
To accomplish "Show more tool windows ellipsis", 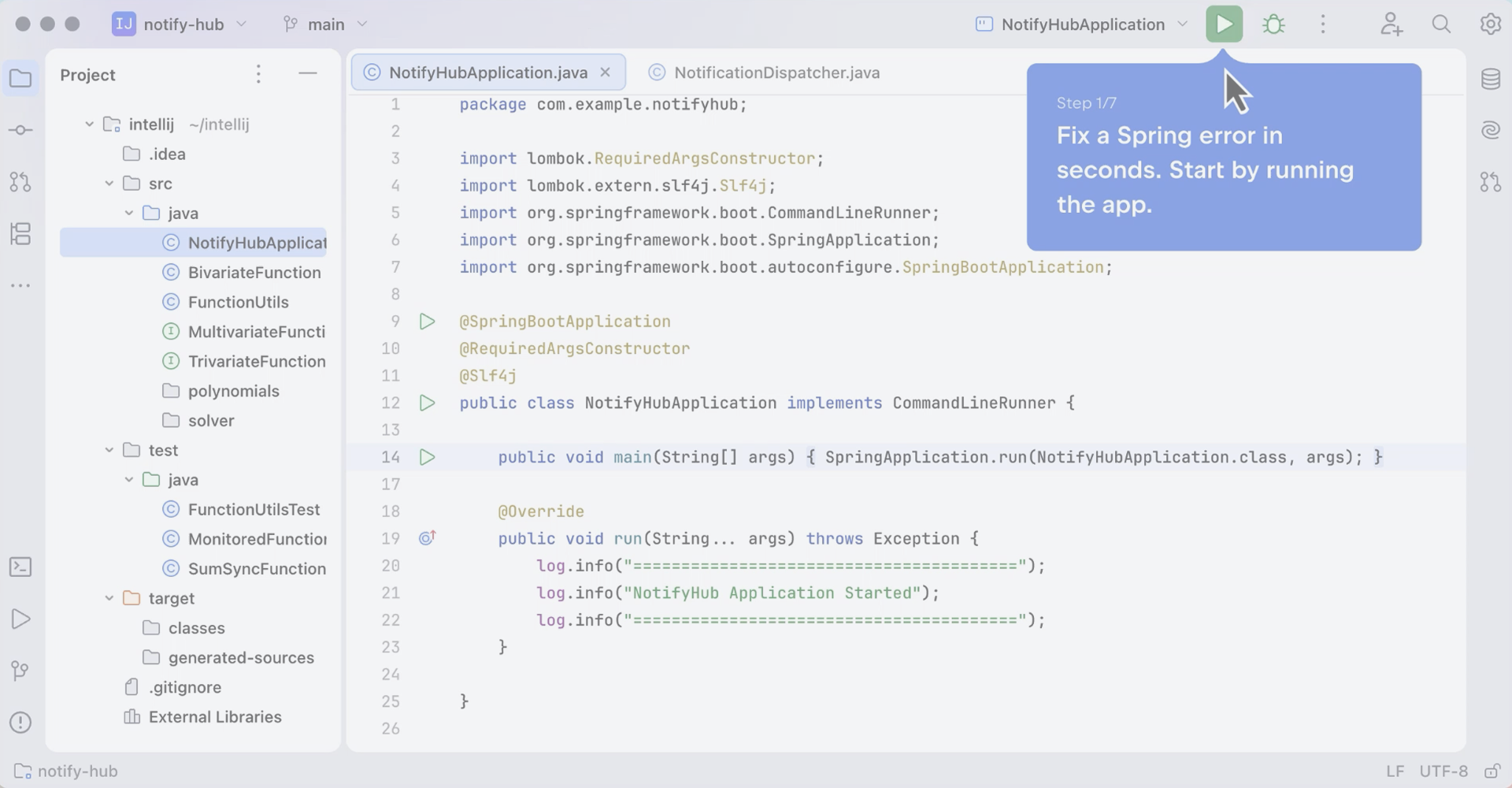I will click(x=20, y=285).
